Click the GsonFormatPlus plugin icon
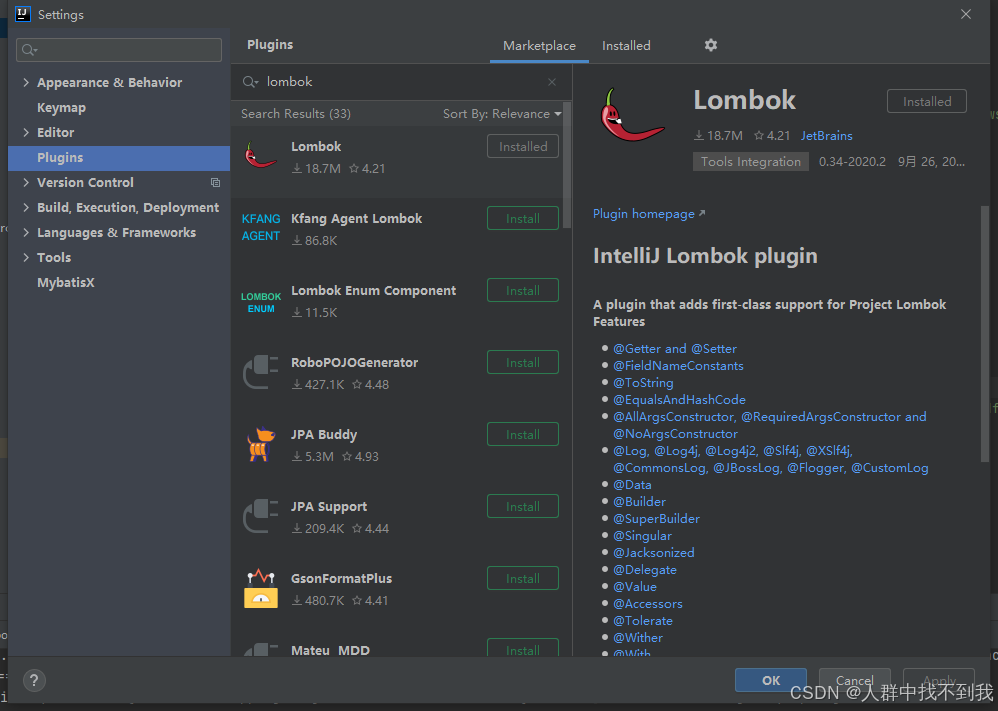The height and width of the screenshot is (711, 998). click(x=261, y=589)
